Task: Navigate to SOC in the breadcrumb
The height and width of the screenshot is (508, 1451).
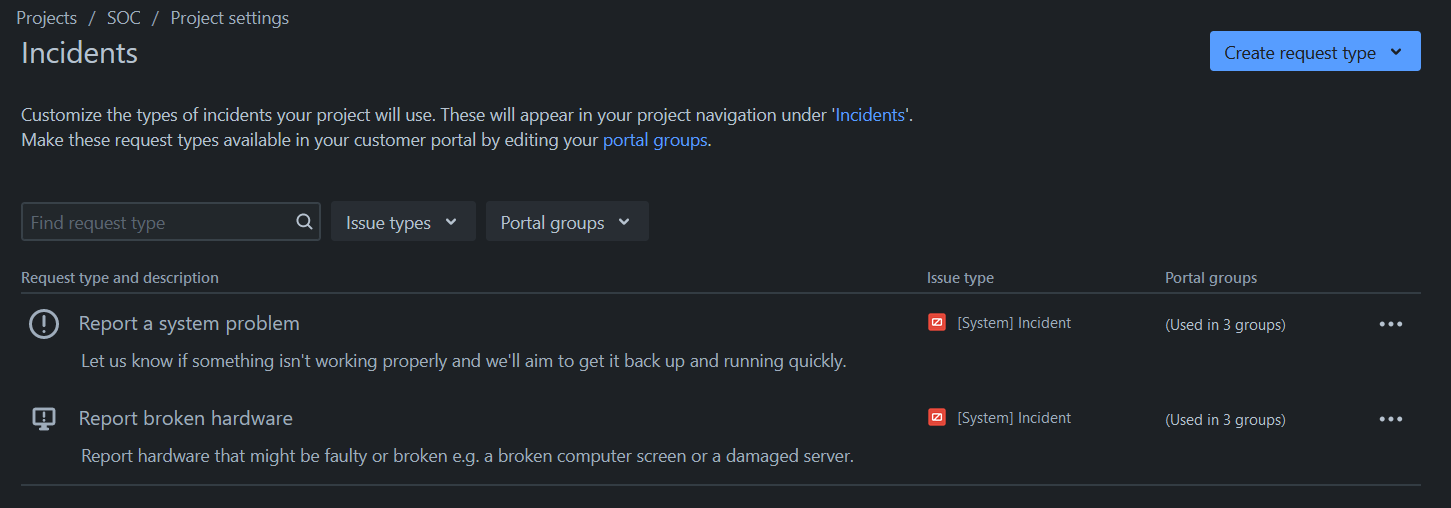Action: (x=123, y=18)
